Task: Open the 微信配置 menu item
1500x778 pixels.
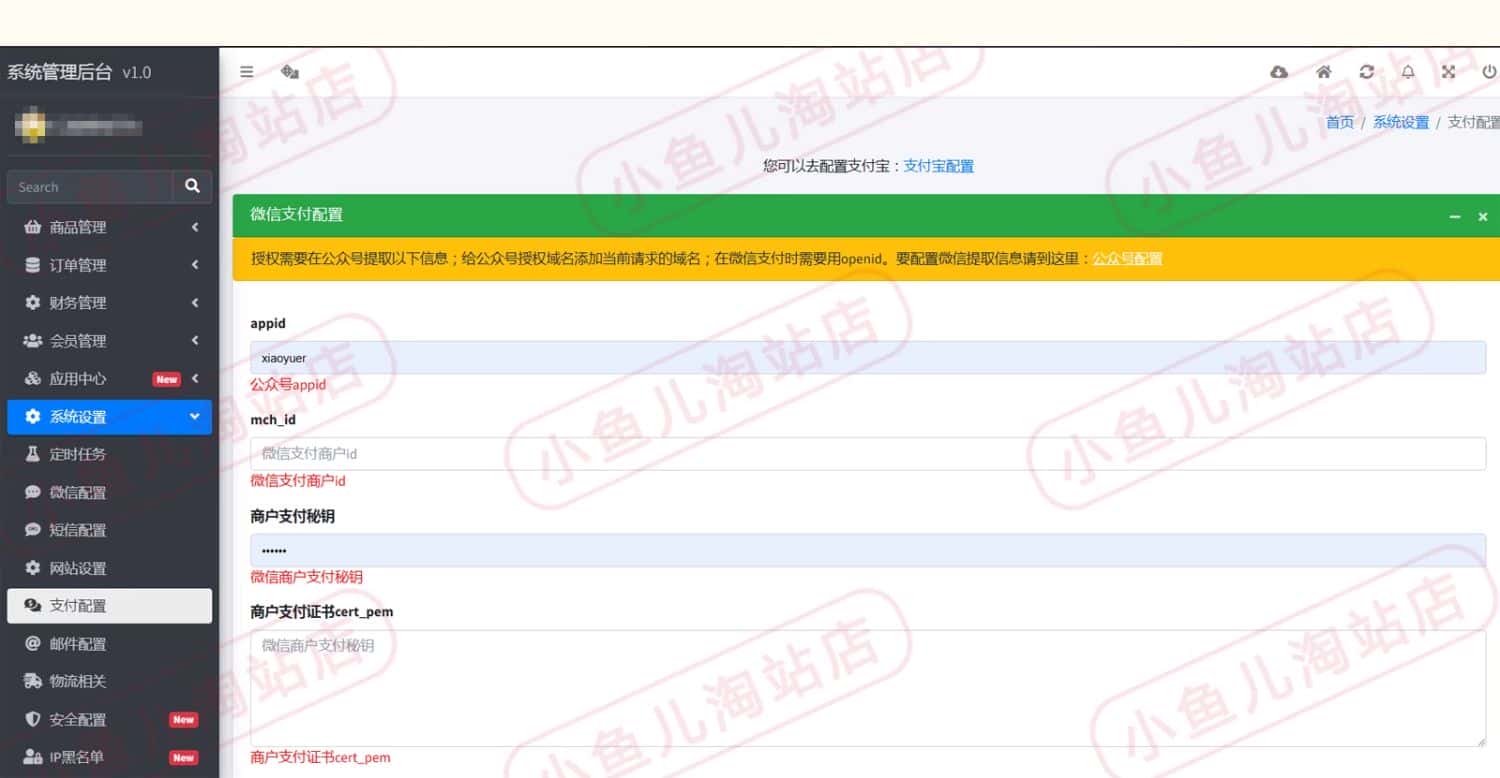Action: pos(109,492)
